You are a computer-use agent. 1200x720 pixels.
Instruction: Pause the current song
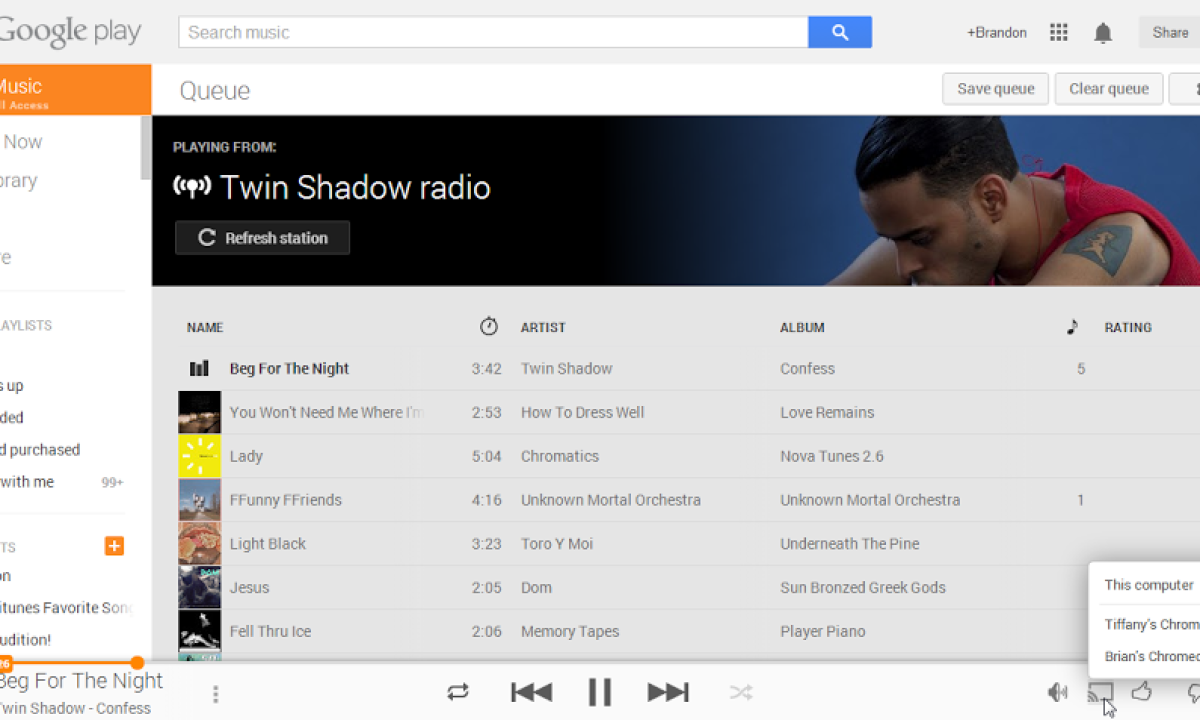[599, 691]
